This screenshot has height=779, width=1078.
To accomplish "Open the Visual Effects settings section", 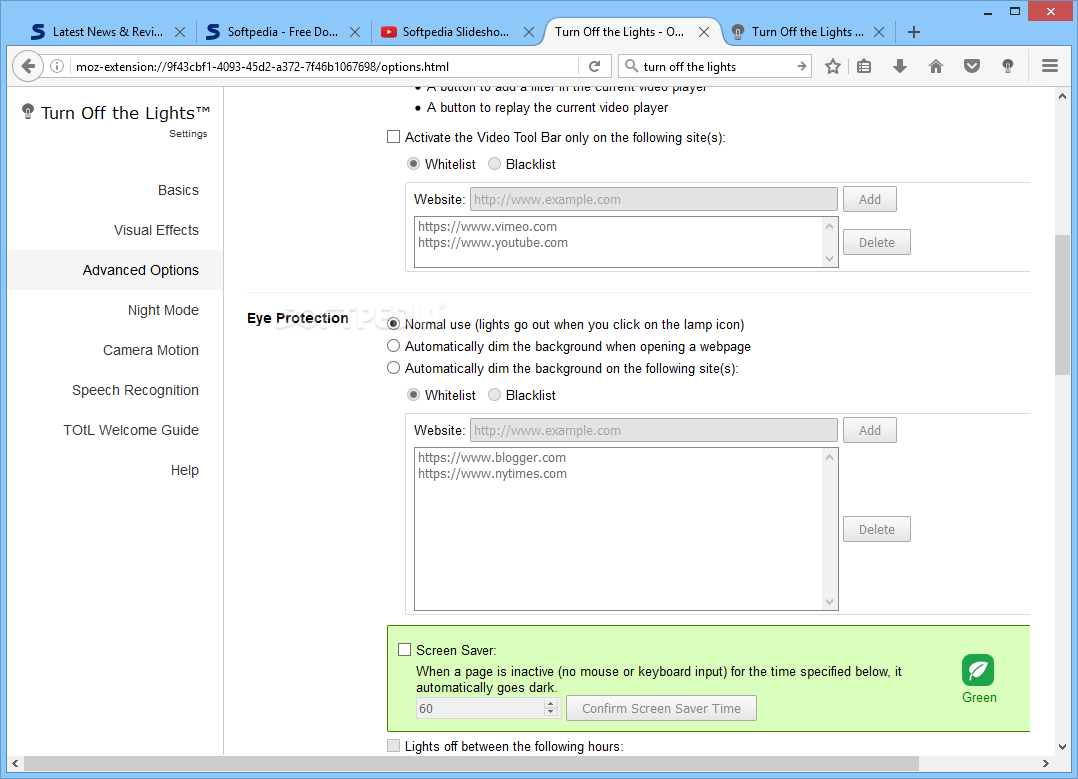I will tap(156, 230).
